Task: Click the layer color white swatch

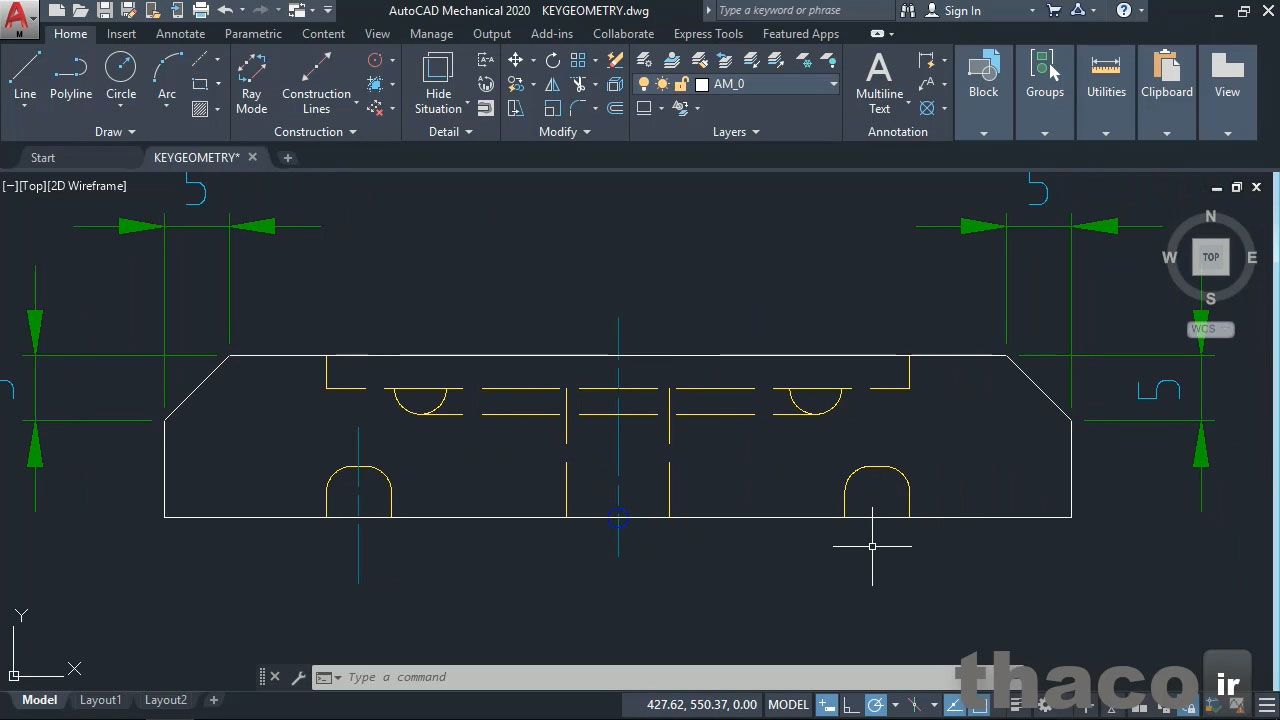Action: (702, 85)
